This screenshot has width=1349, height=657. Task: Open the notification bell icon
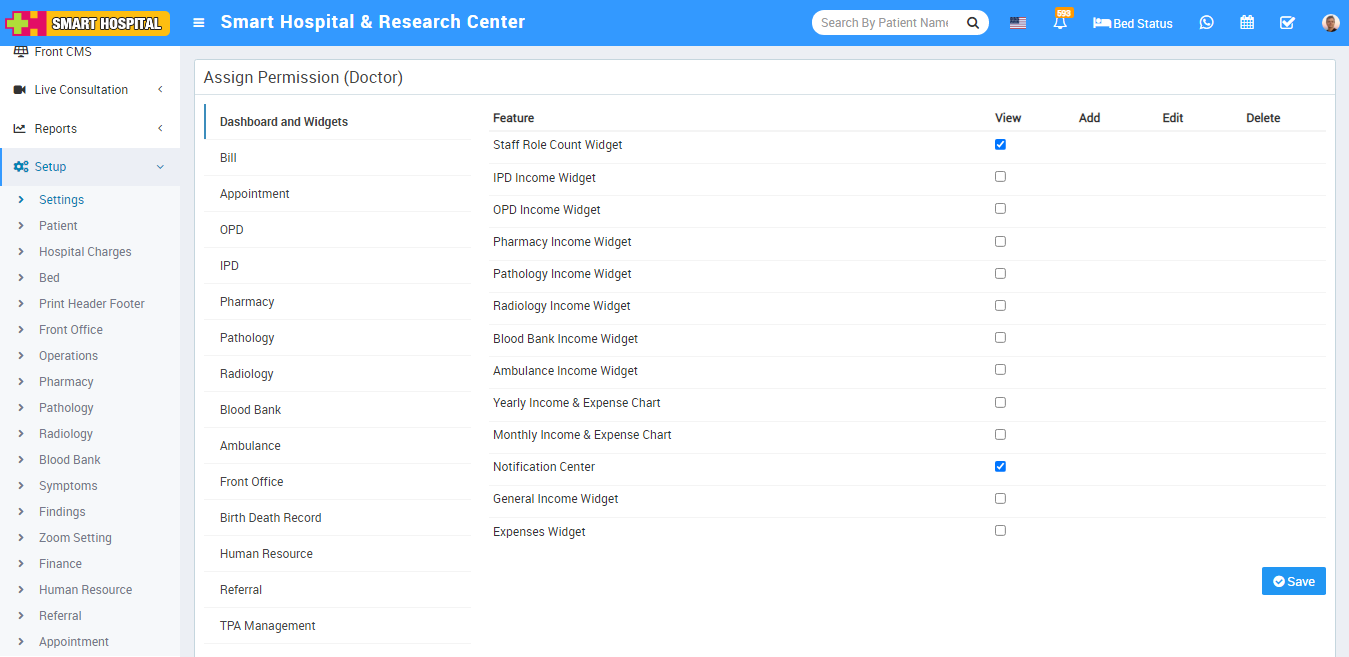tap(1060, 22)
